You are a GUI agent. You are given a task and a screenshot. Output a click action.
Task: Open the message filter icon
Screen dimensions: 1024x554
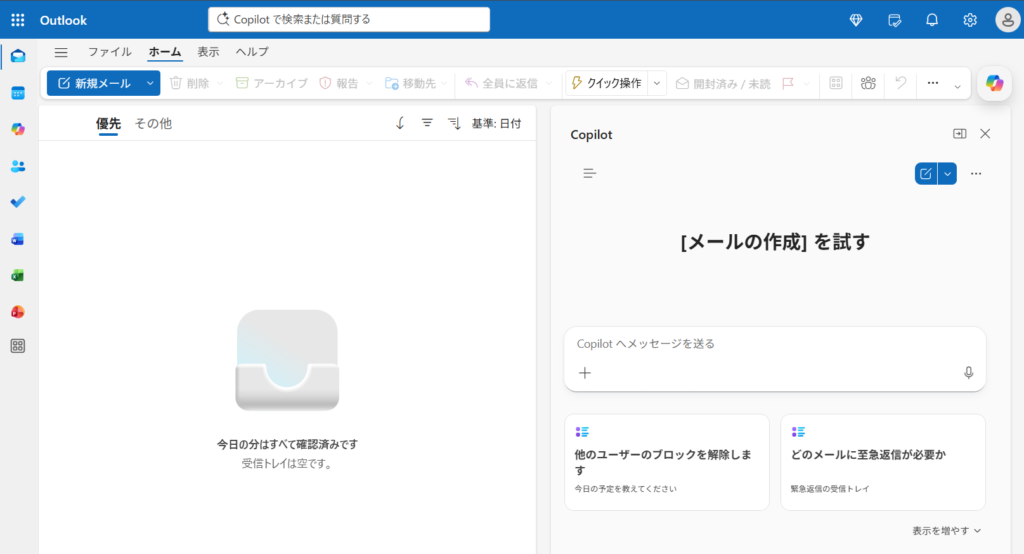[x=426, y=123]
